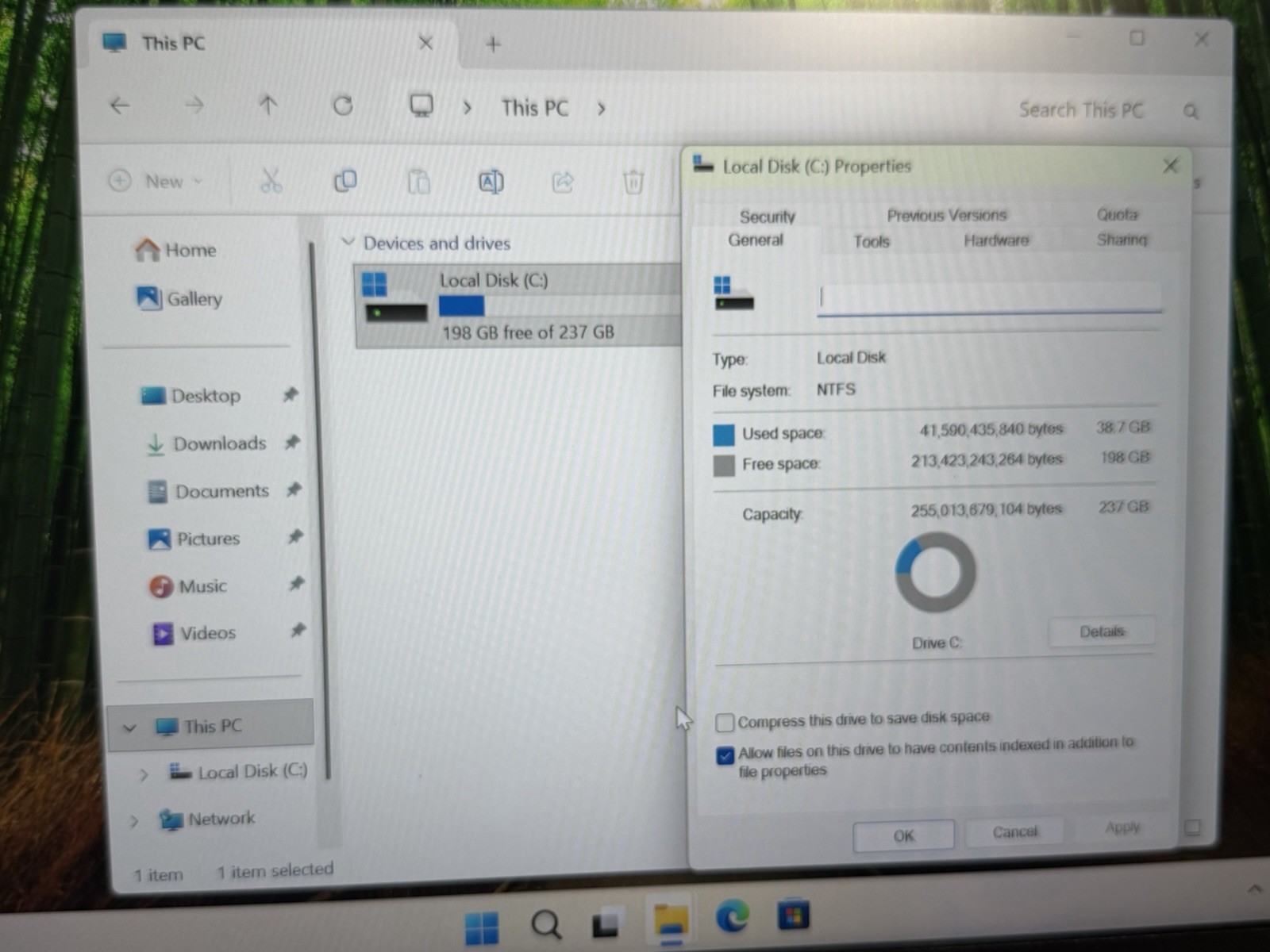The width and height of the screenshot is (1270, 952).
Task: Click blue Used space color square
Action: [723, 435]
